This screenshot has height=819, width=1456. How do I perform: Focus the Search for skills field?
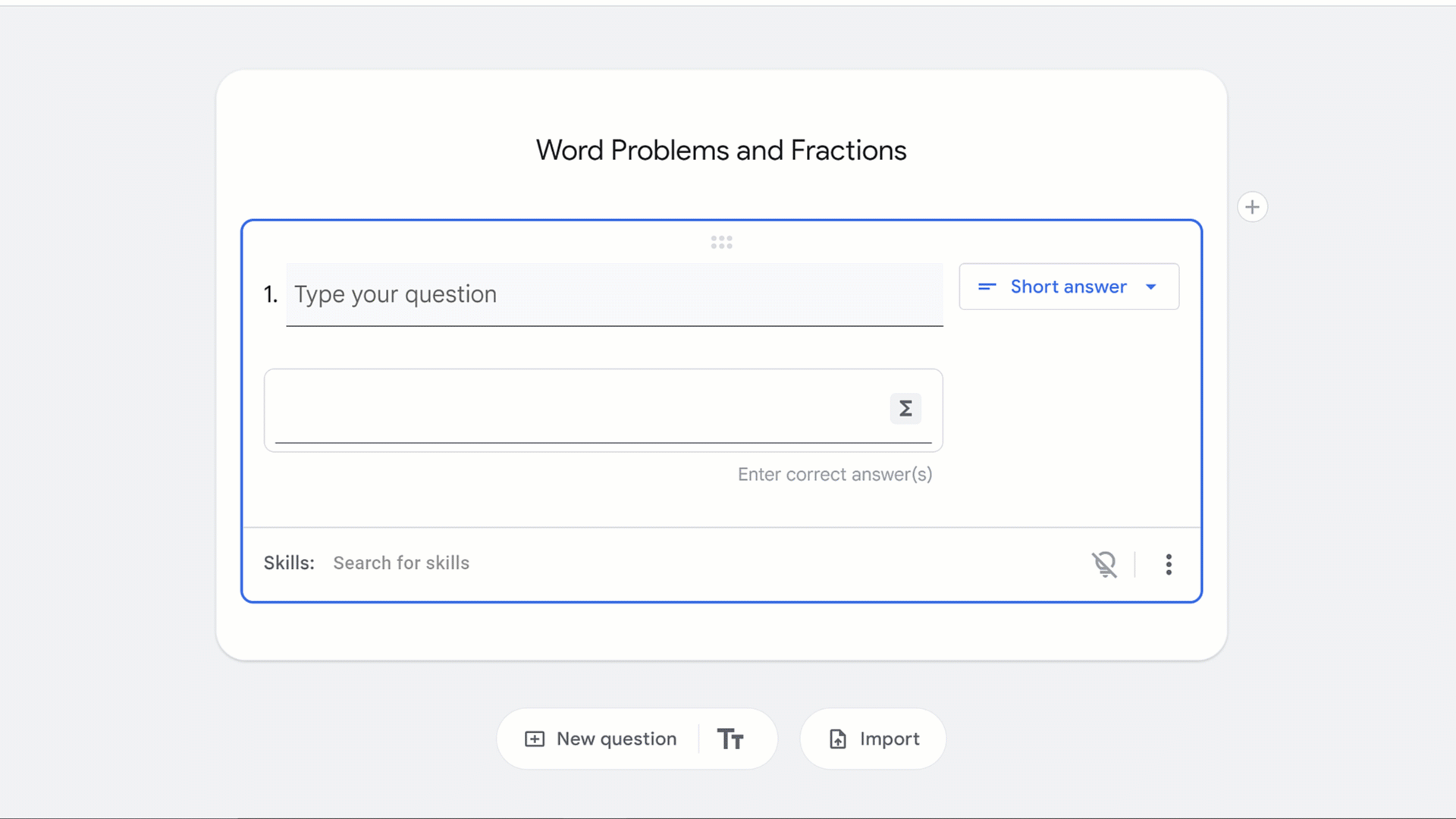click(401, 563)
